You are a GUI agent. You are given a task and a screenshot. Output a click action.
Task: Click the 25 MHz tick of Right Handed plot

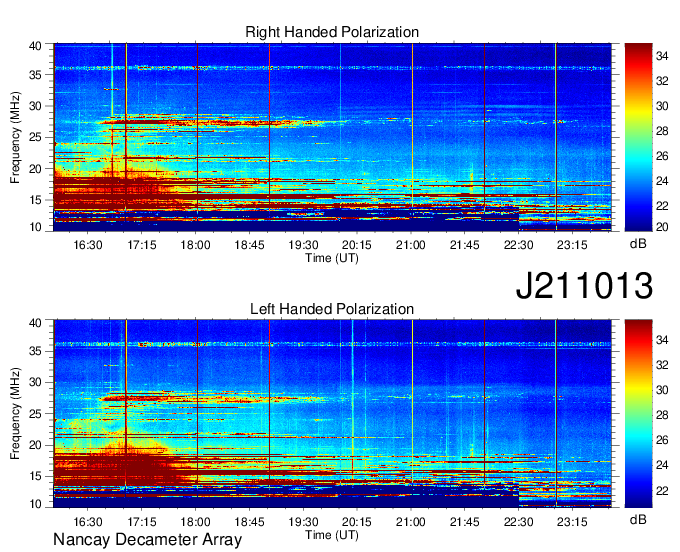[36, 137]
